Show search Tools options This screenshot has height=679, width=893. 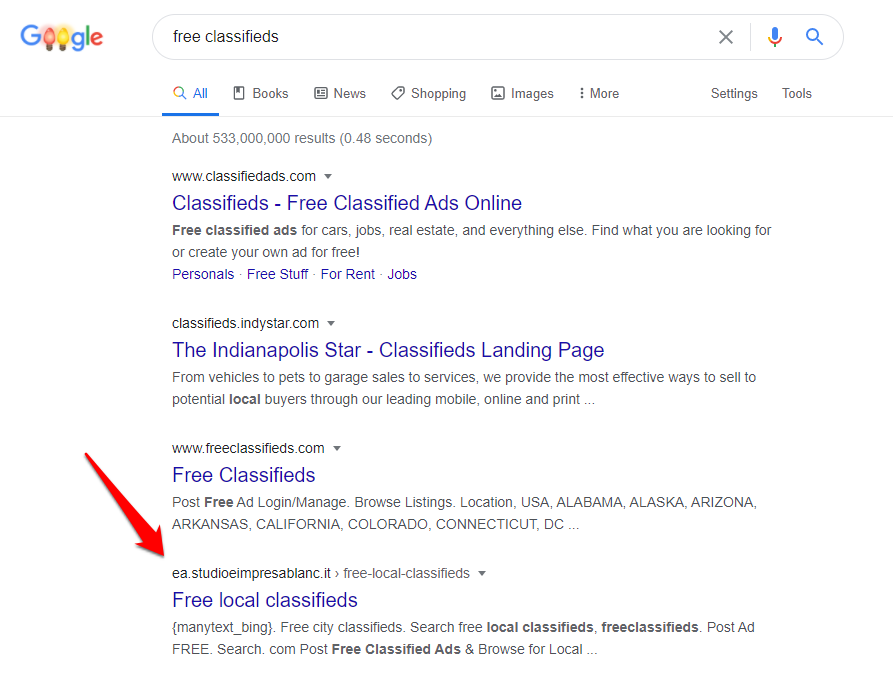coord(796,93)
